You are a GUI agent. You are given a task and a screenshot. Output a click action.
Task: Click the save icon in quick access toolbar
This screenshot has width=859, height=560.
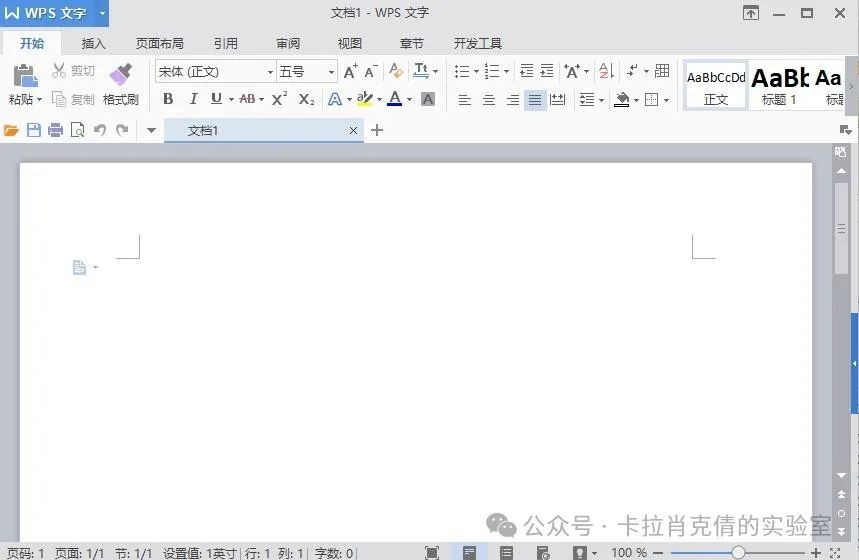pyautogui.click(x=34, y=130)
